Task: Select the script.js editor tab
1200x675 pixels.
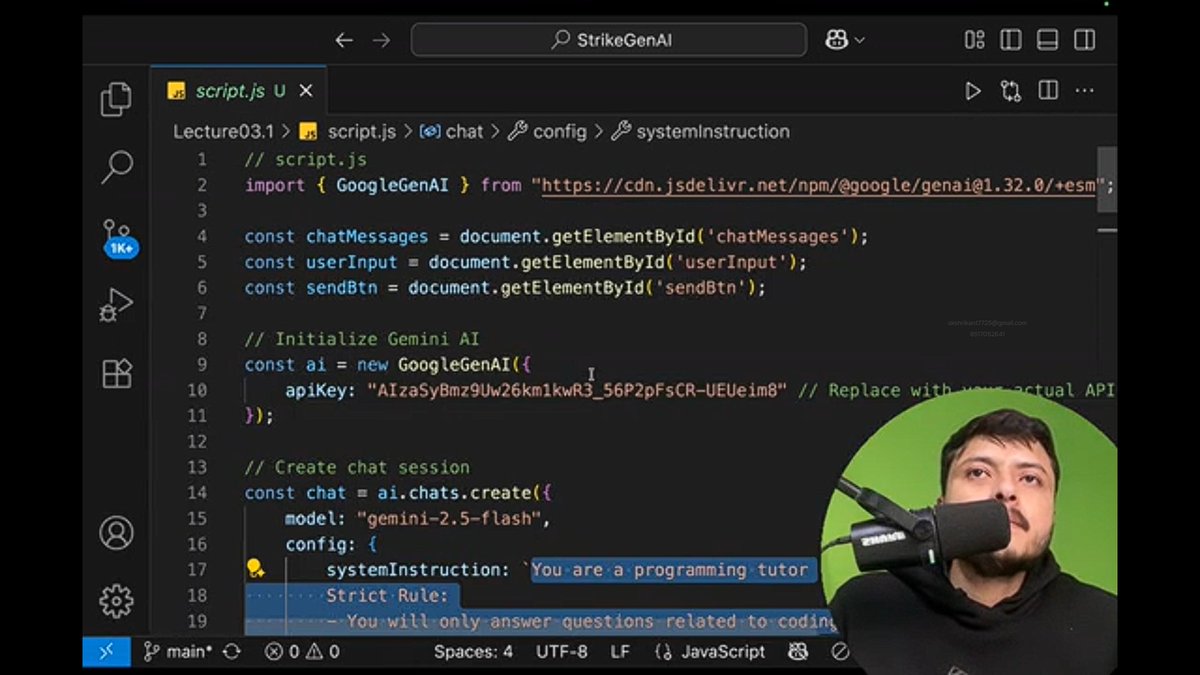Action: coord(238,91)
